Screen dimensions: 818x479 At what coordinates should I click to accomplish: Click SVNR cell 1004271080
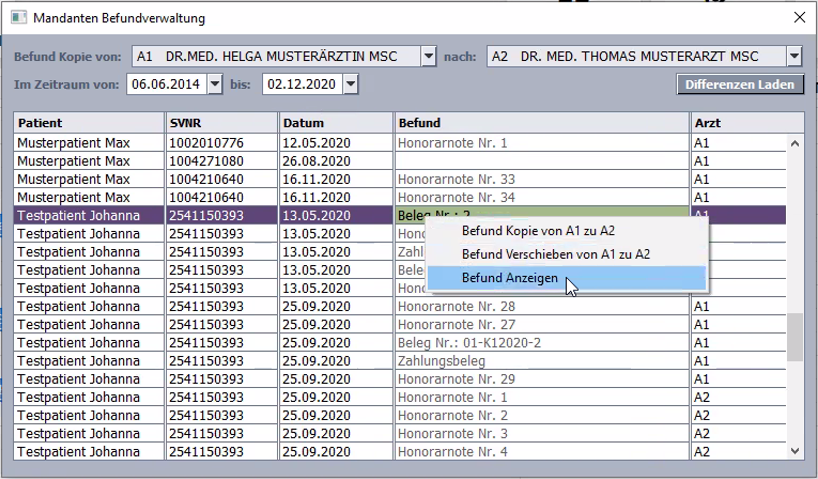222,161
